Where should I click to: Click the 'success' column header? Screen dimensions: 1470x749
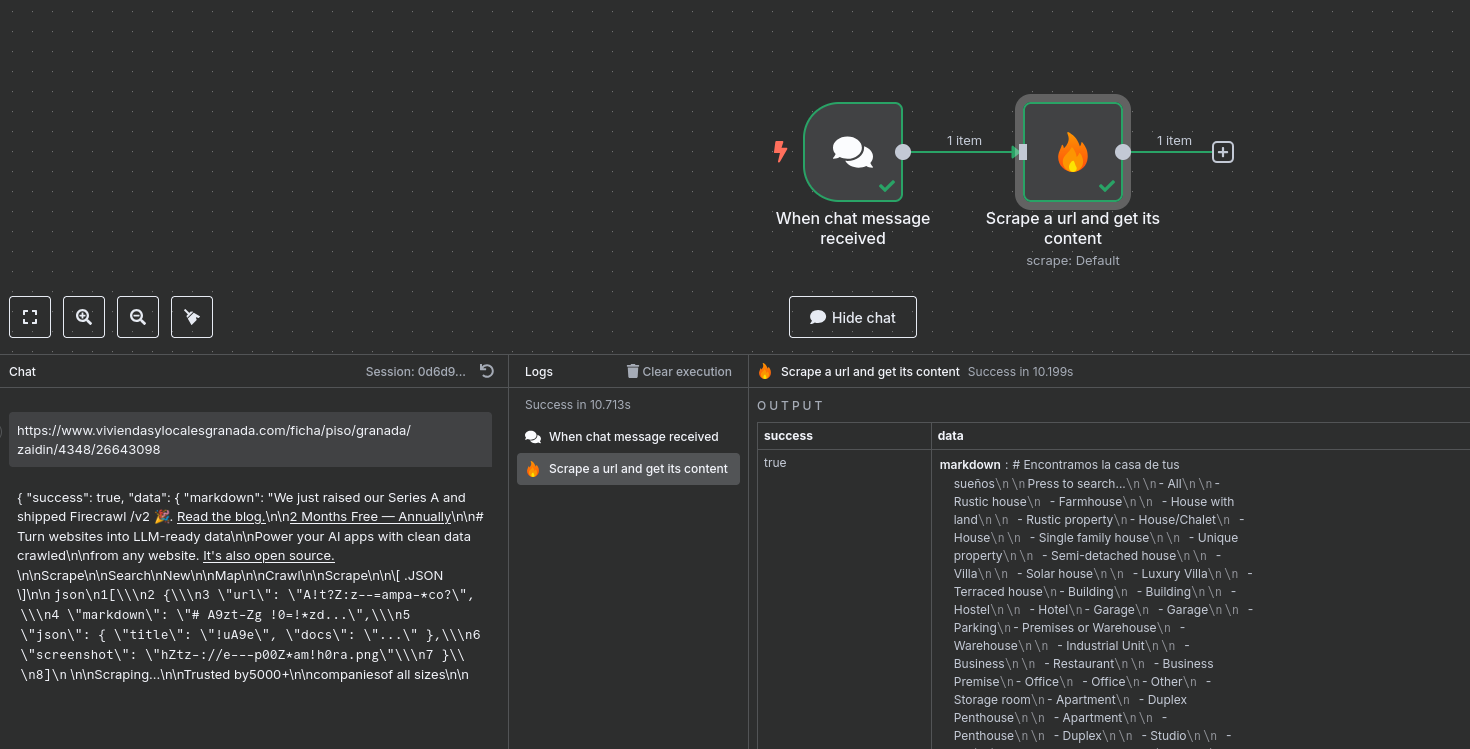point(789,436)
